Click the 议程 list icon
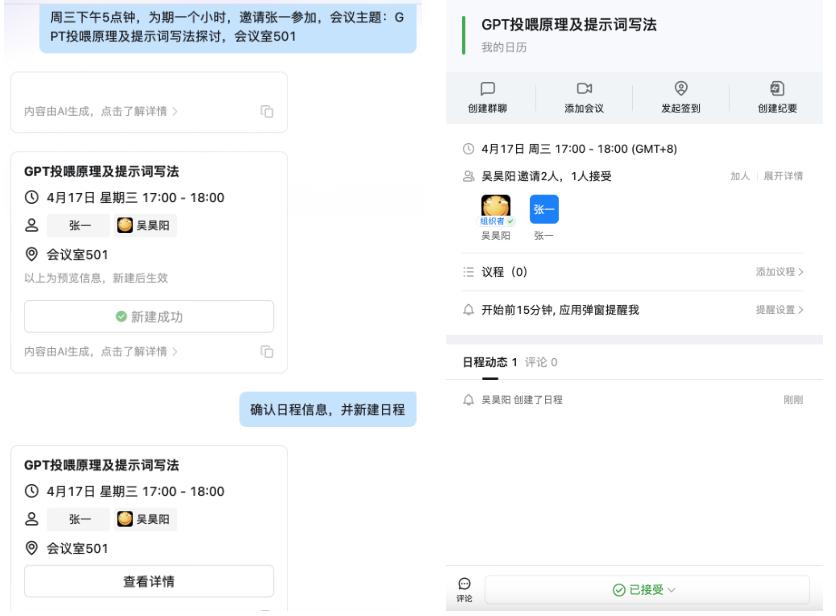This screenshot has height=616, width=836. coord(468,272)
